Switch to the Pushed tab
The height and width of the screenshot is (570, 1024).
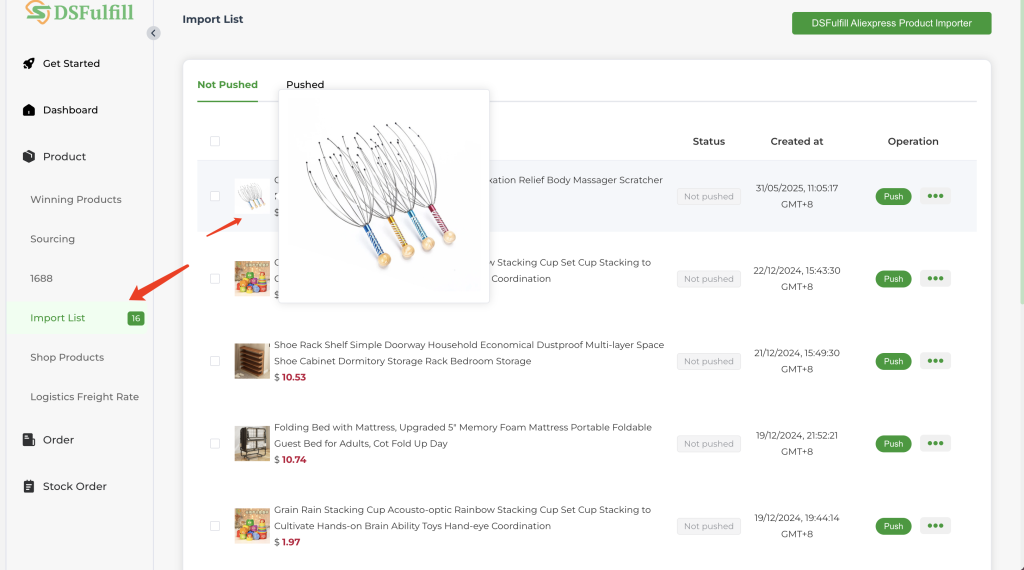pos(305,85)
